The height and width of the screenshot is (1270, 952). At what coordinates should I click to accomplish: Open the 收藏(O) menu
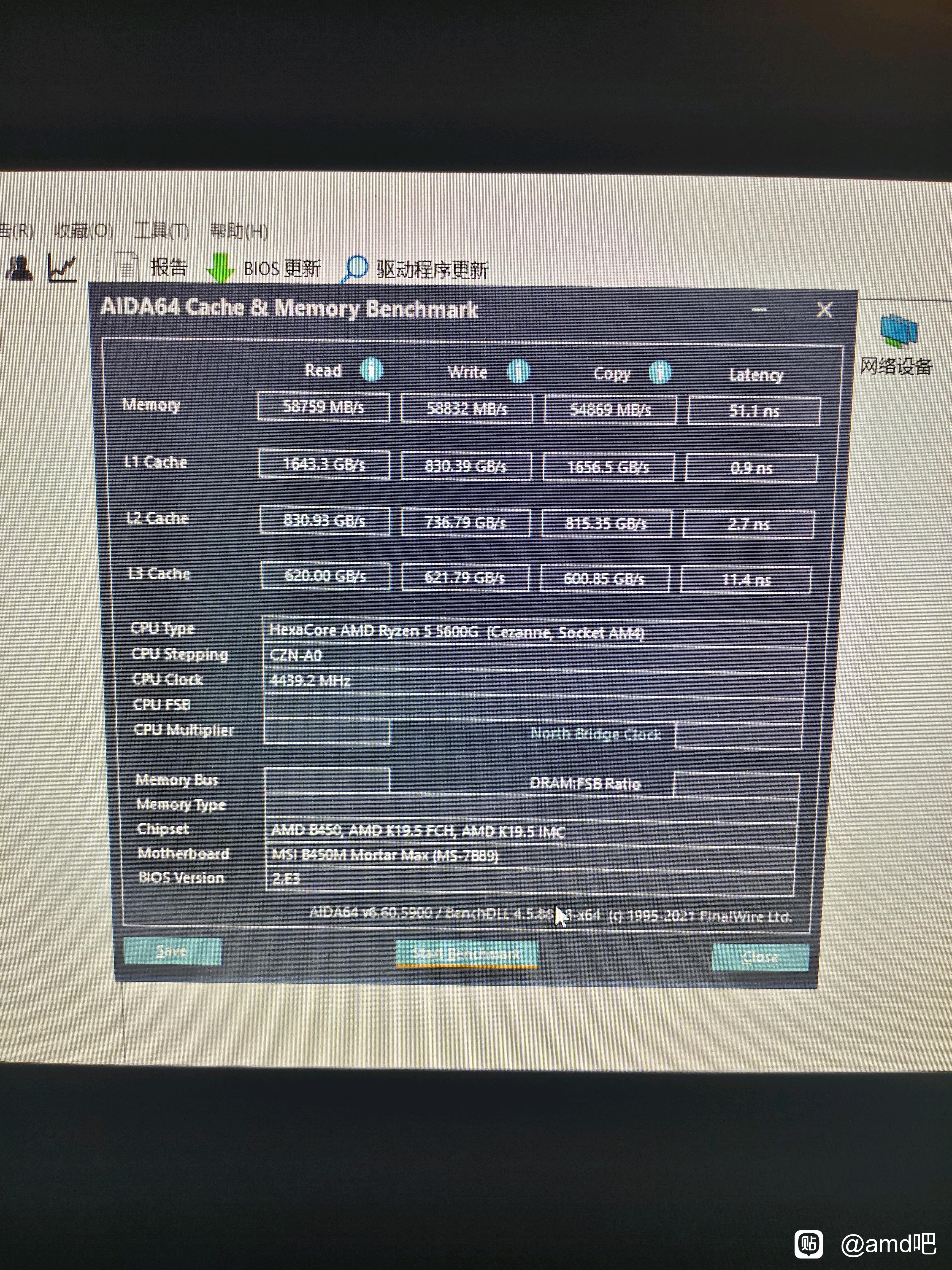point(84,231)
